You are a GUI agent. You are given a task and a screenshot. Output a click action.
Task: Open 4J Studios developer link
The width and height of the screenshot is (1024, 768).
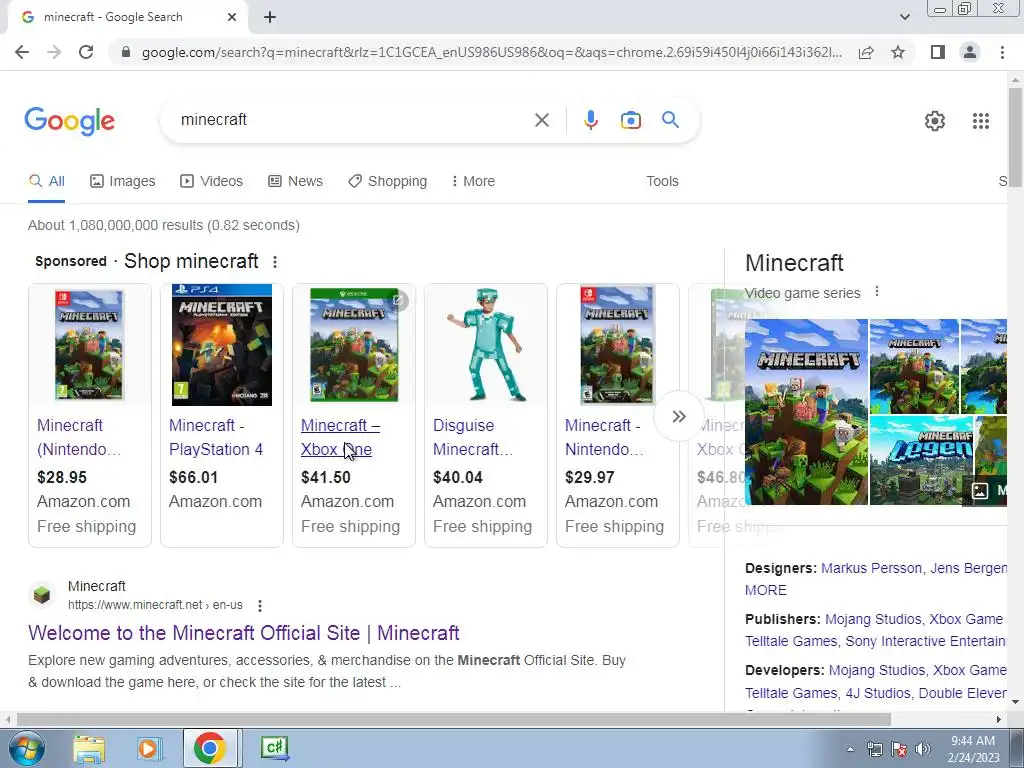(x=878, y=693)
